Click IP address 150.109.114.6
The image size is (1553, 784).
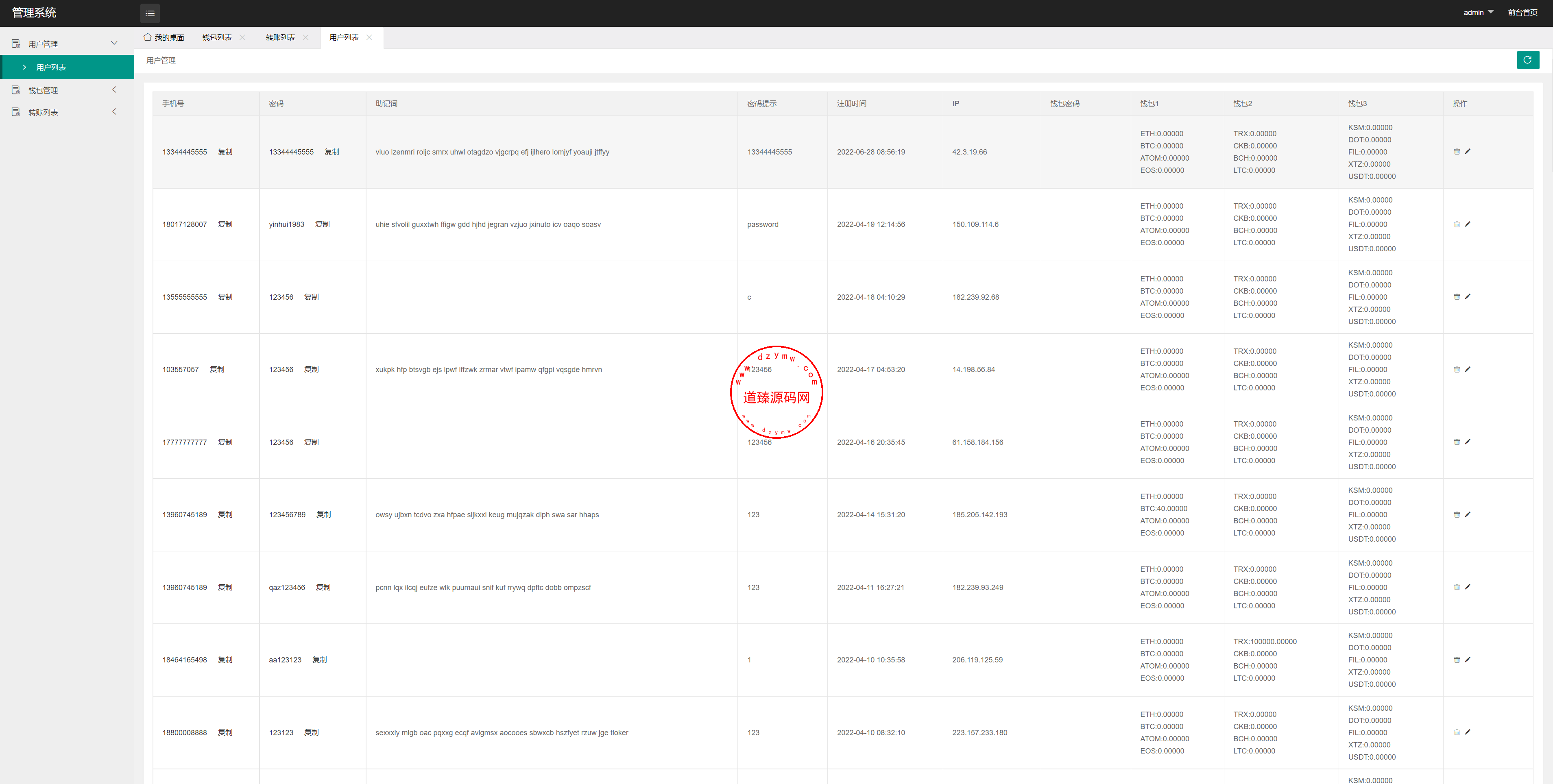pyautogui.click(x=975, y=224)
